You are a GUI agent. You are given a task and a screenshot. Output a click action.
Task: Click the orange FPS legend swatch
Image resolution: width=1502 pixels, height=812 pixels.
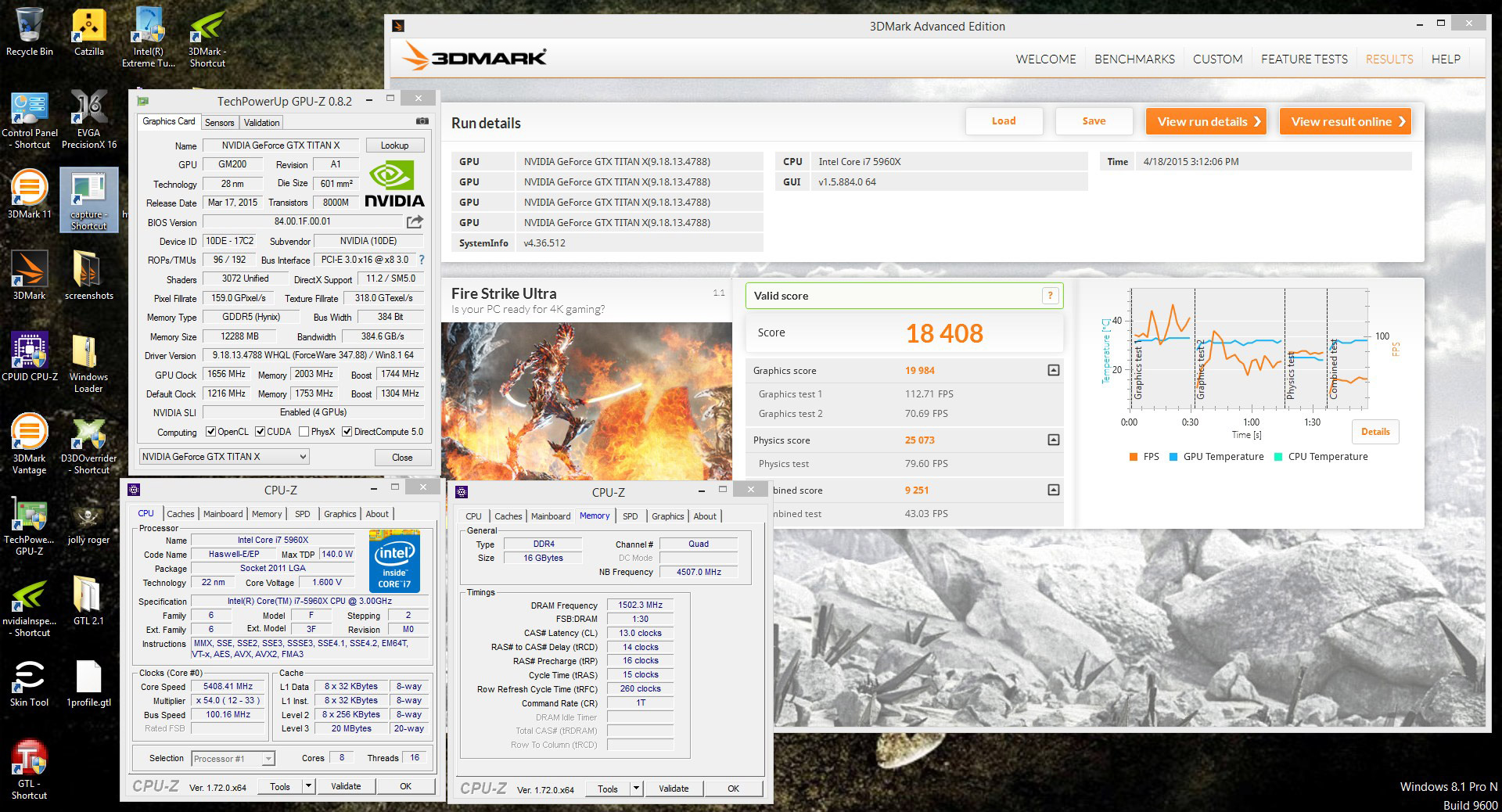tap(1133, 457)
